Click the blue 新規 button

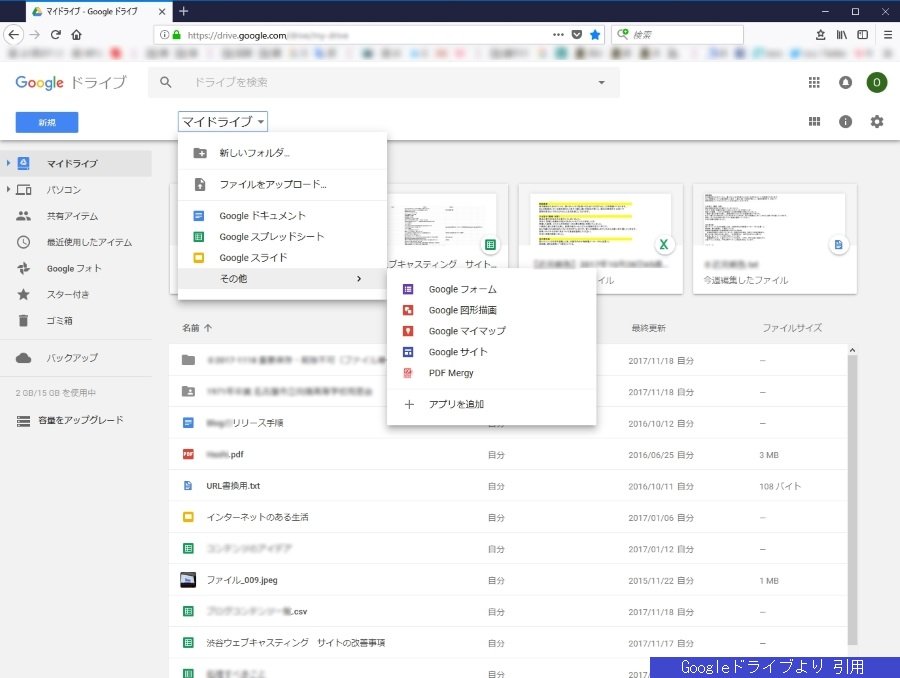coord(46,122)
